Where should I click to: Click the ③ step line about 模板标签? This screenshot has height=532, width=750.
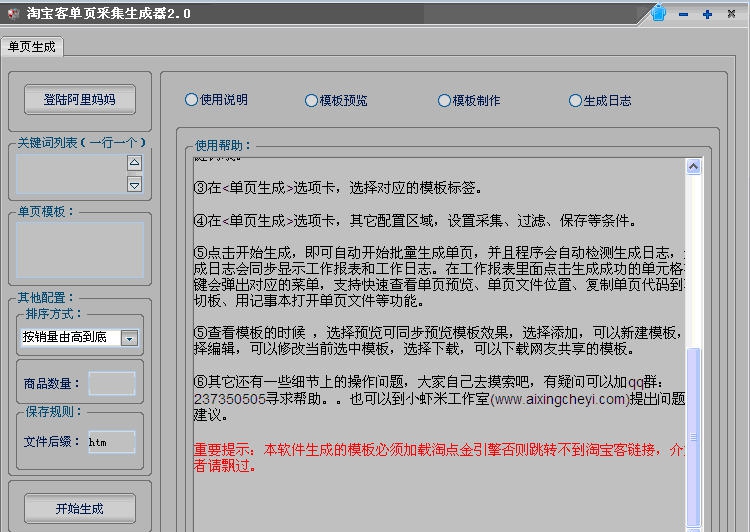tap(338, 188)
